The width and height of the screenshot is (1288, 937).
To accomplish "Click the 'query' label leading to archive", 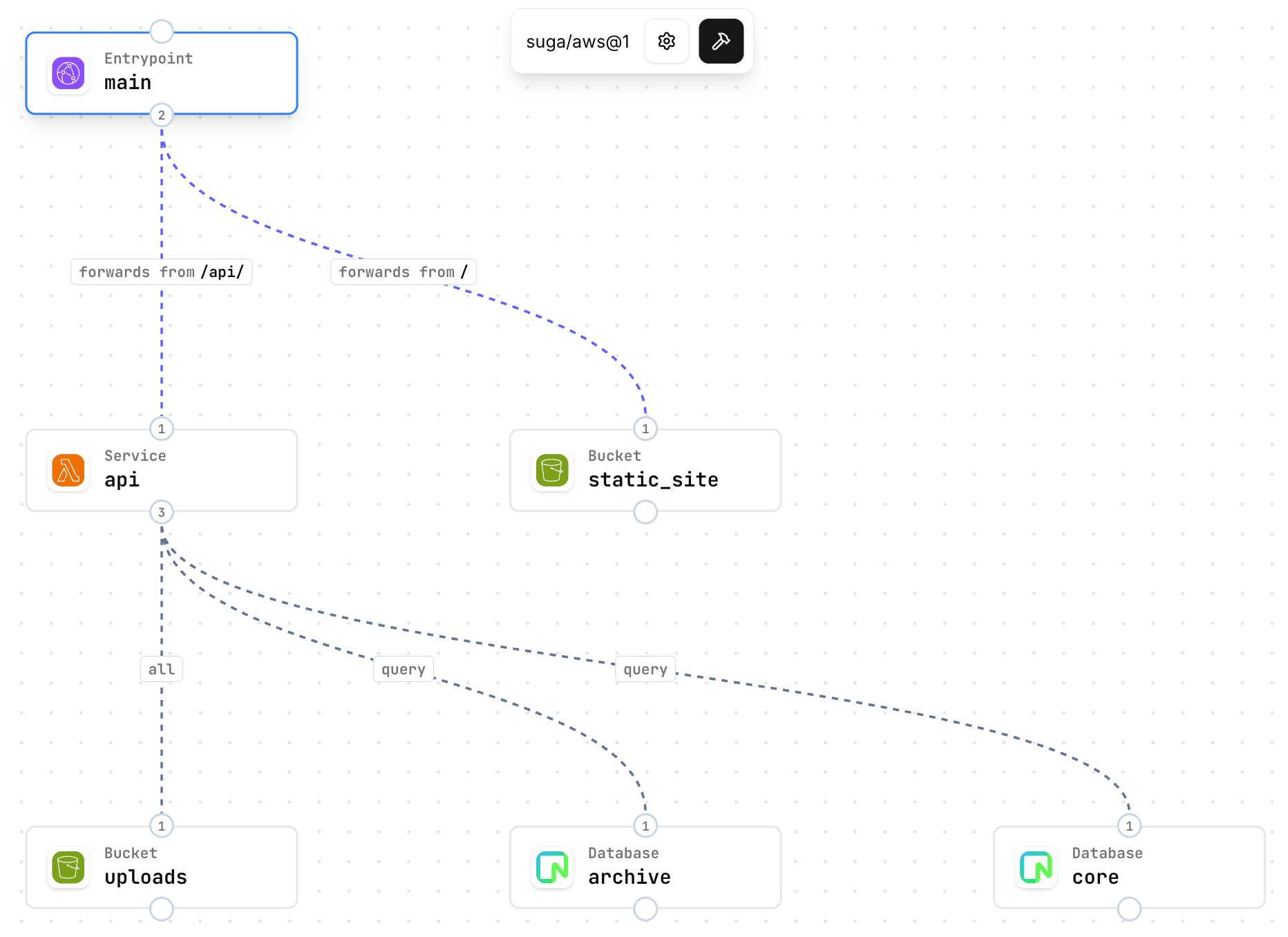I will [403, 668].
